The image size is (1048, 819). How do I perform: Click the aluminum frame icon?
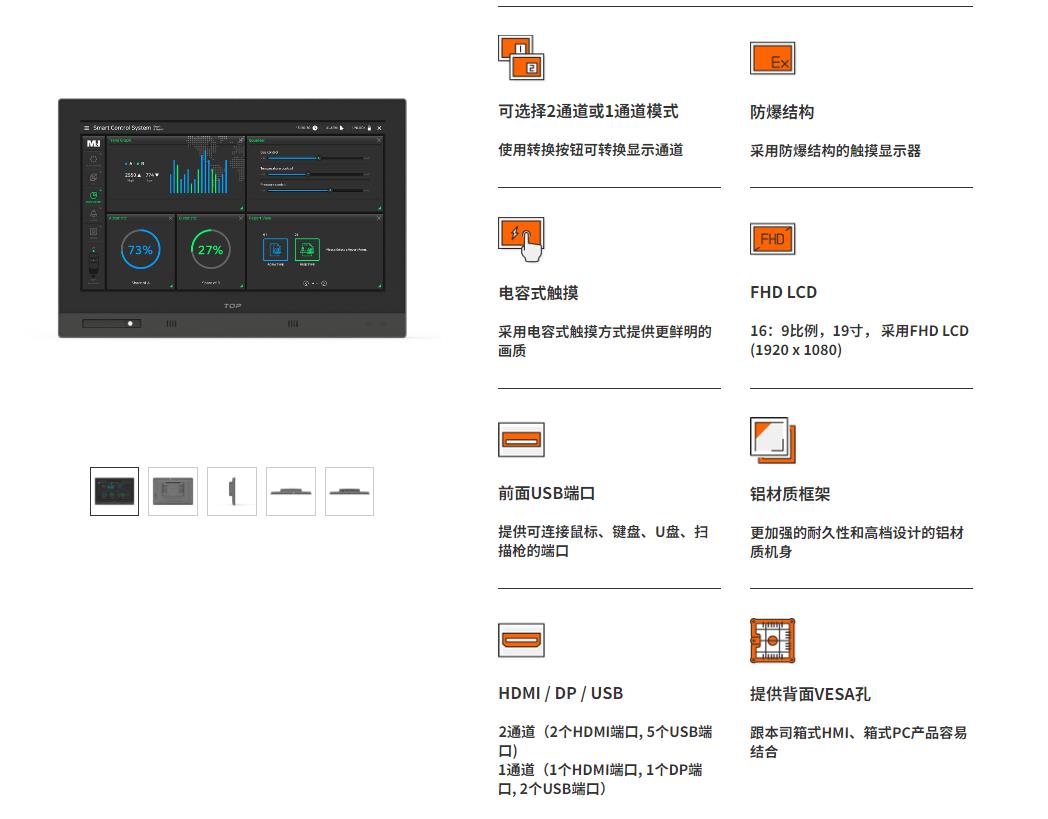[772, 440]
